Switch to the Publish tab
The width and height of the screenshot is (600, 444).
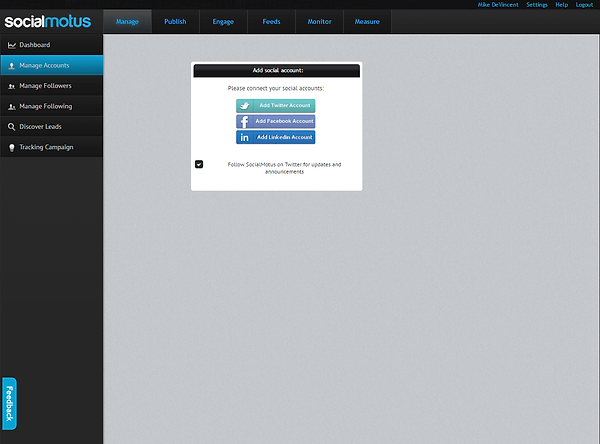175,21
